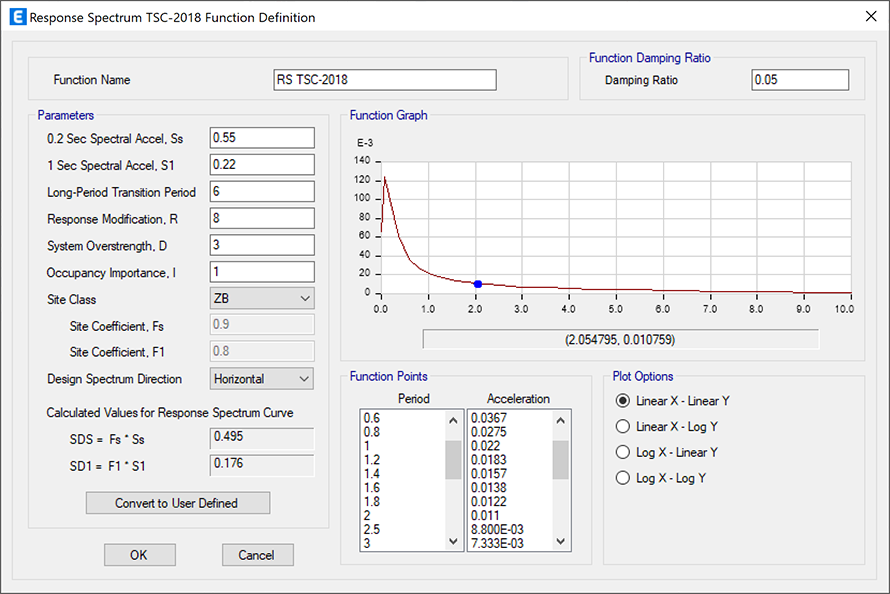Close the Function Definition dialog

(871, 16)
